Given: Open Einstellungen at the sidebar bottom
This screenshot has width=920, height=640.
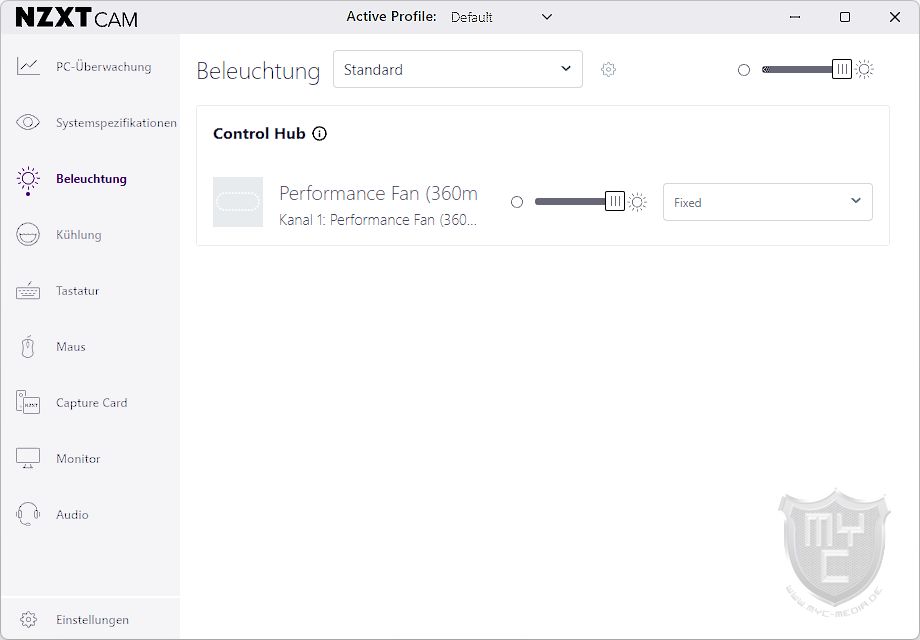Looking at the screenshot, I should pos(91,620).
